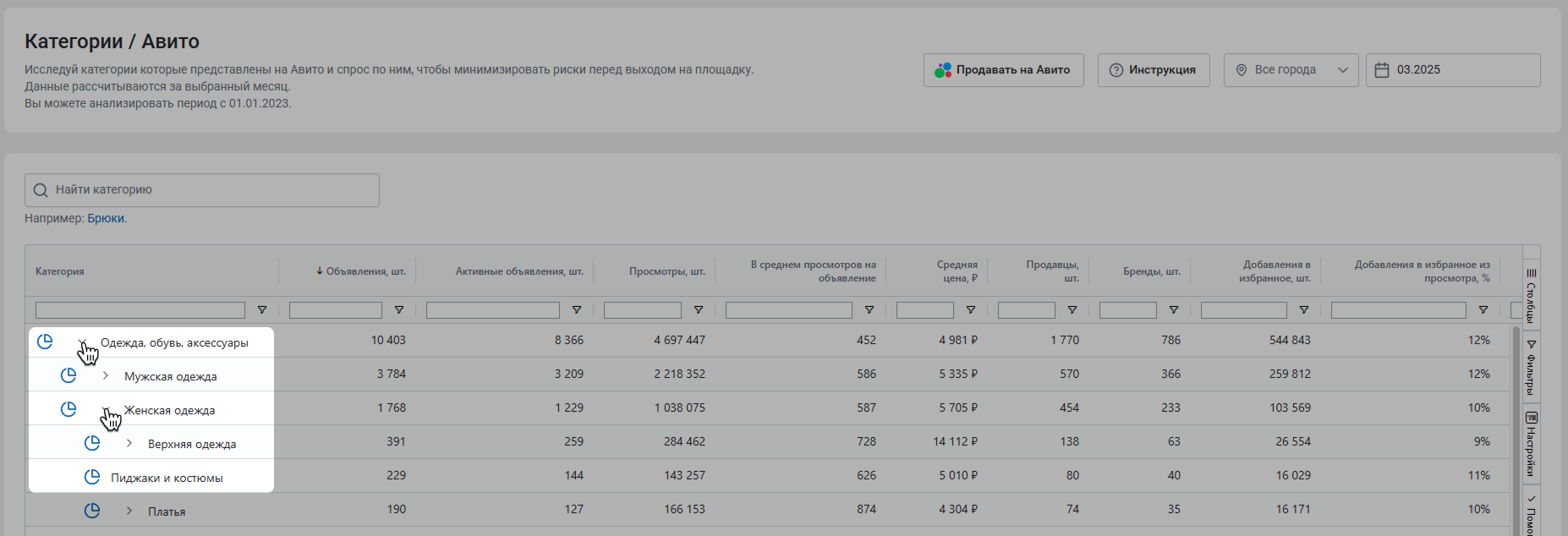Open pie chart icon for Мужская одежда
Screen dimensions: 1568x536
(x=69, y=375)
